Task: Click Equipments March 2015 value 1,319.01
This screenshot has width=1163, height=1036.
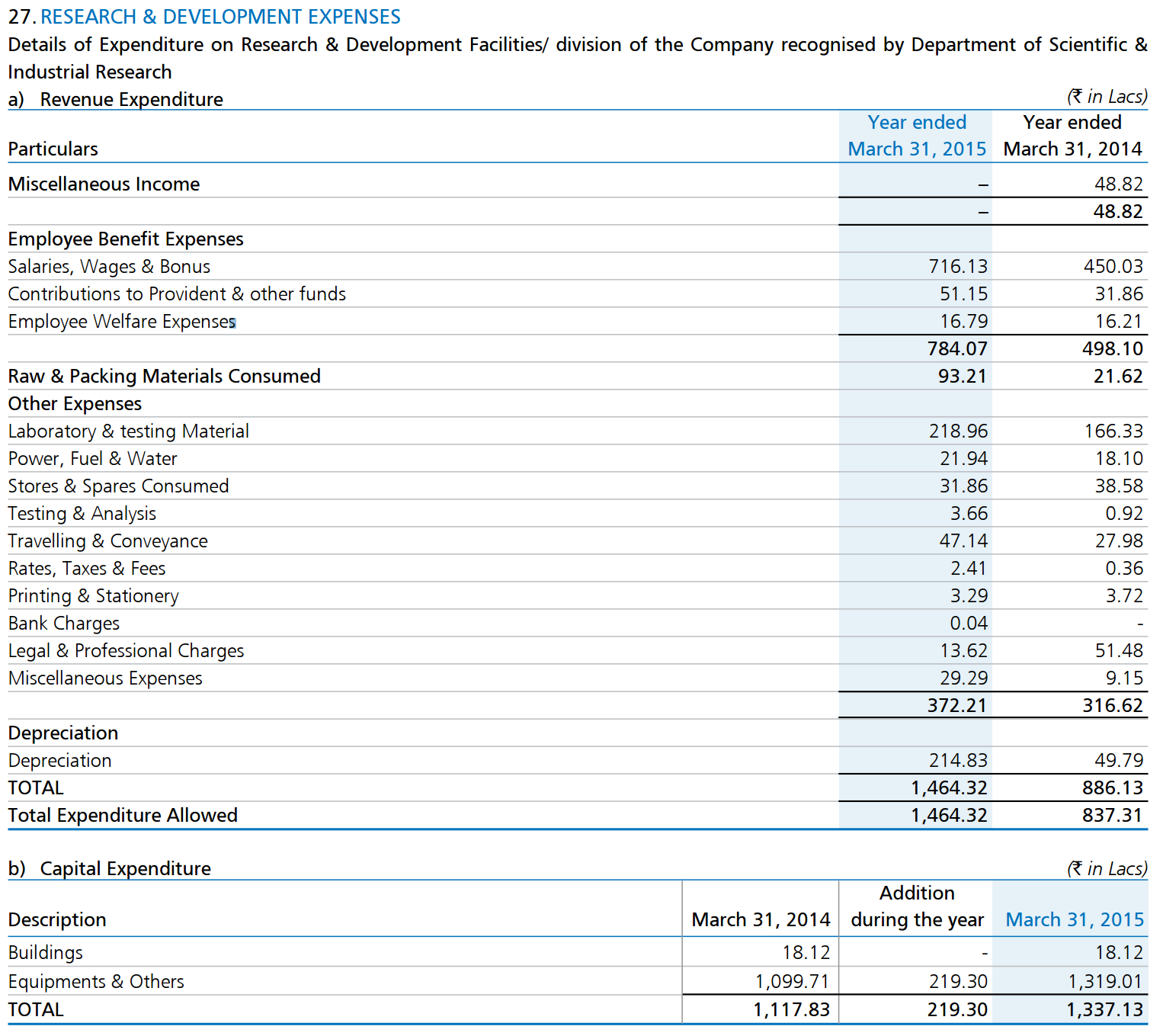Action: (x=1105, y=981)
